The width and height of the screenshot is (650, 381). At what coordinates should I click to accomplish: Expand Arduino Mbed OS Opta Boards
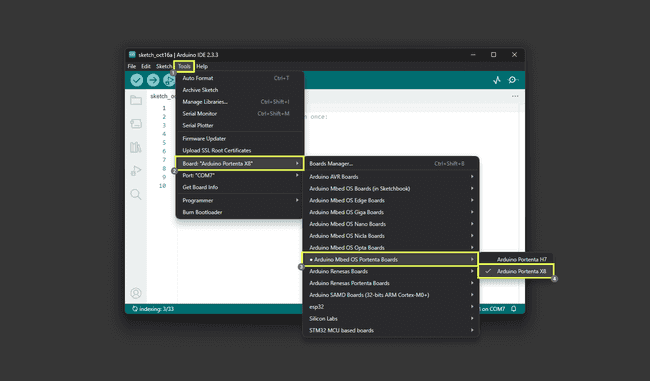click(x=391, y=248)
